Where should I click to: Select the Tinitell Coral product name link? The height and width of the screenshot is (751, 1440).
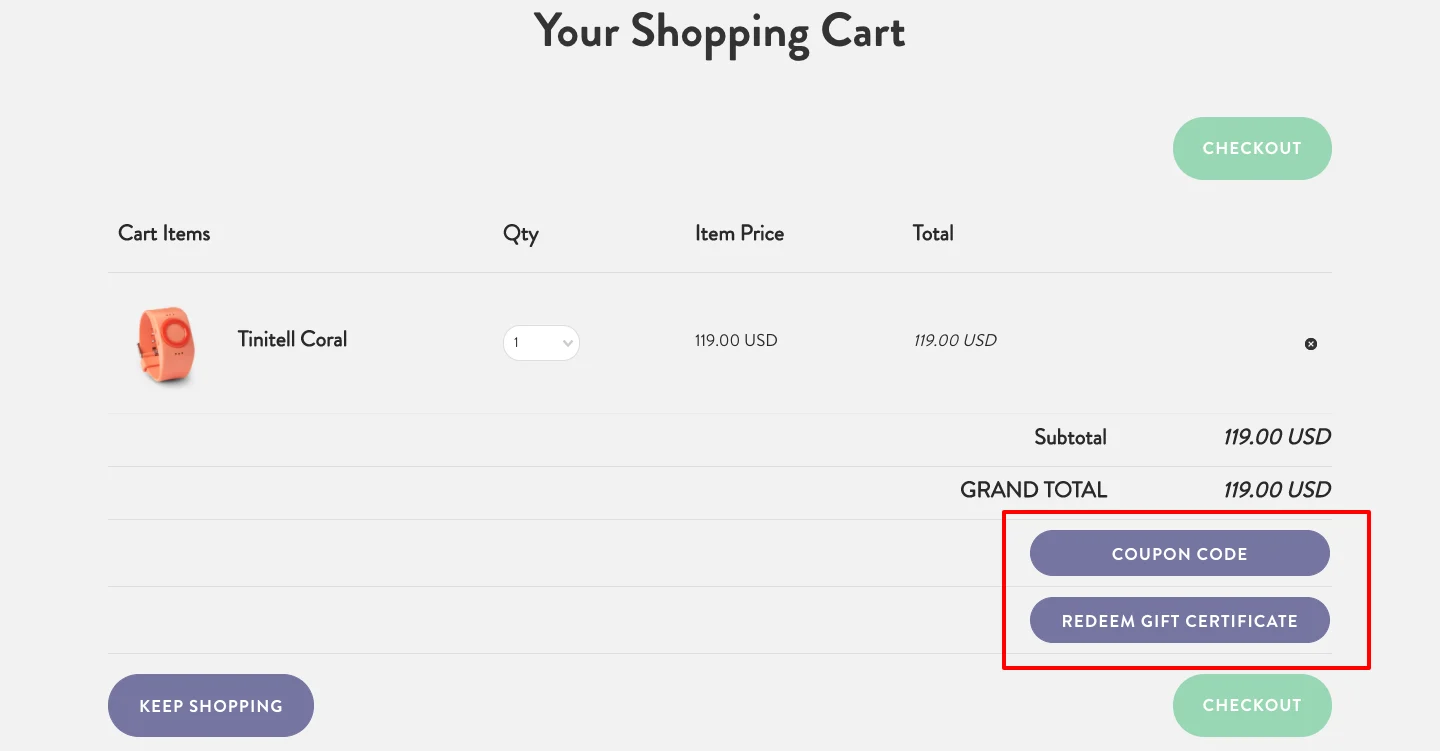pos(291,339)
